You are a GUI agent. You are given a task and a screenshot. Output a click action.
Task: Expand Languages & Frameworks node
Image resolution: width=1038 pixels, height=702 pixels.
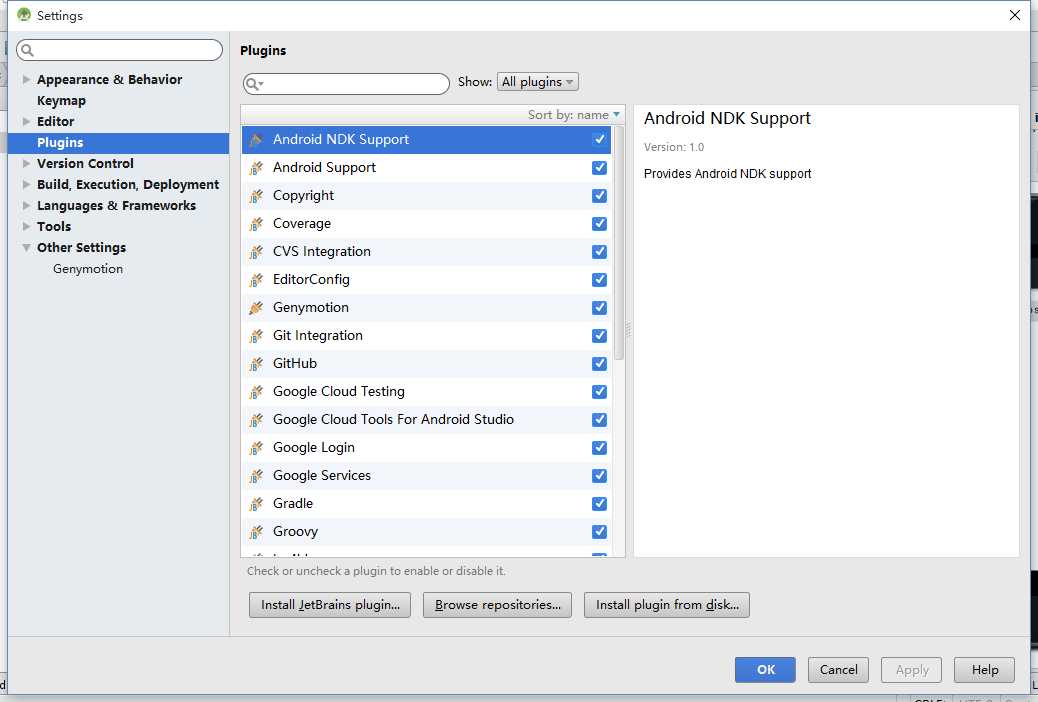(26, 205)
